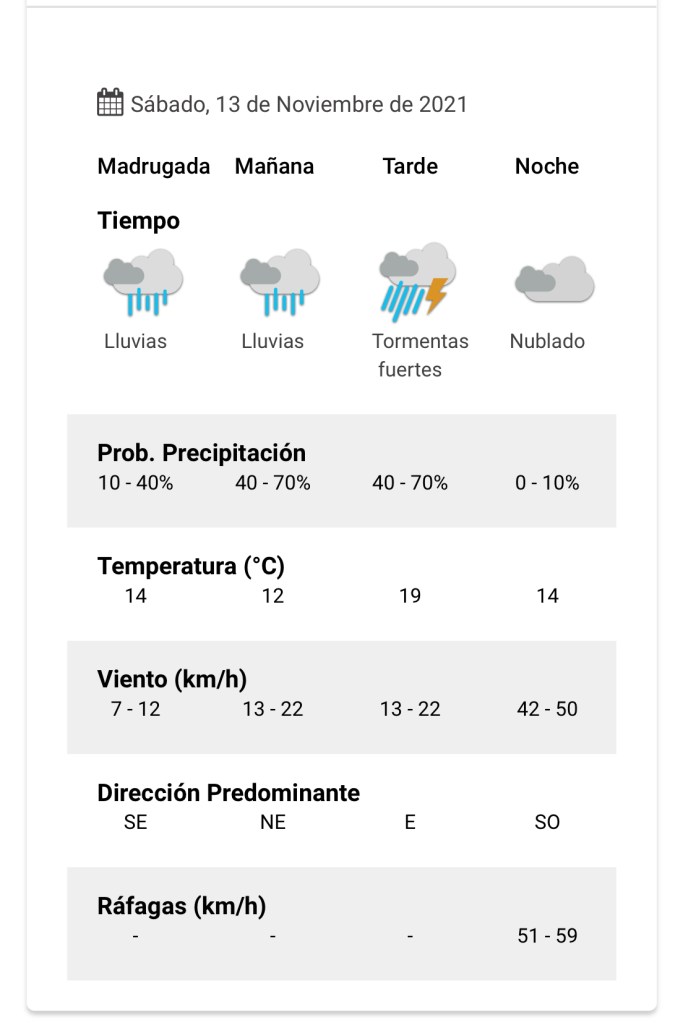Click the Prob. Precipitación row heading

201,453
